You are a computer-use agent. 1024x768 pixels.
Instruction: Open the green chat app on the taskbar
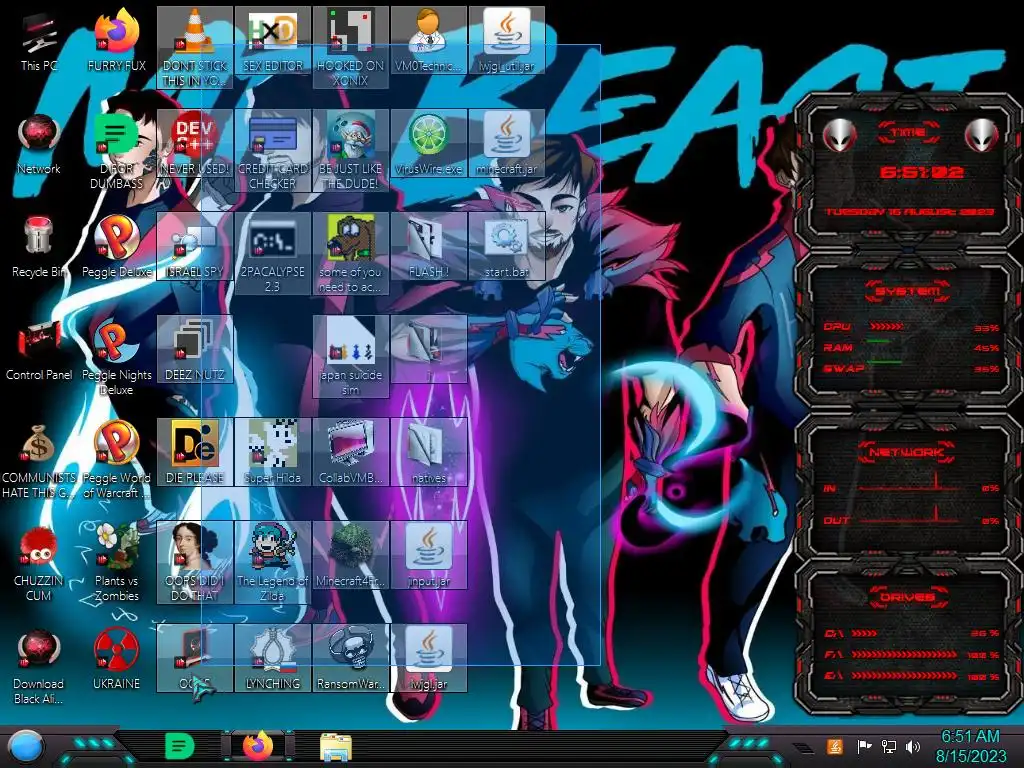pos(179,746)
